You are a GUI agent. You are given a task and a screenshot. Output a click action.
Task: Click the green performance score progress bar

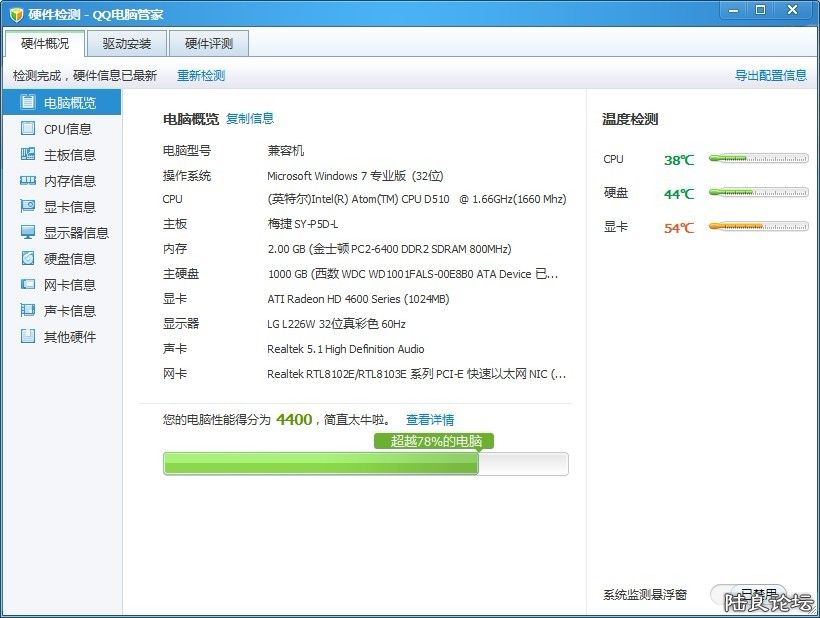[320, 464]
